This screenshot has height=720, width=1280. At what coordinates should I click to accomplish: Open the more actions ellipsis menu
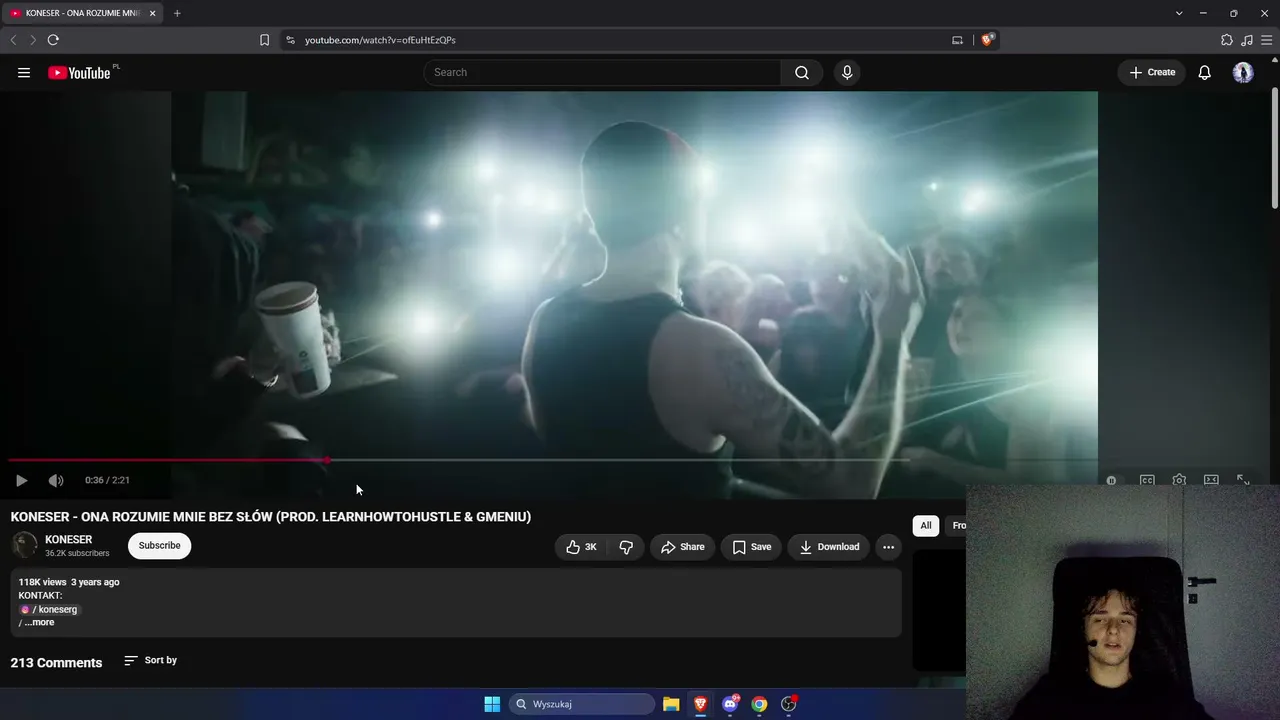[888, 547]
